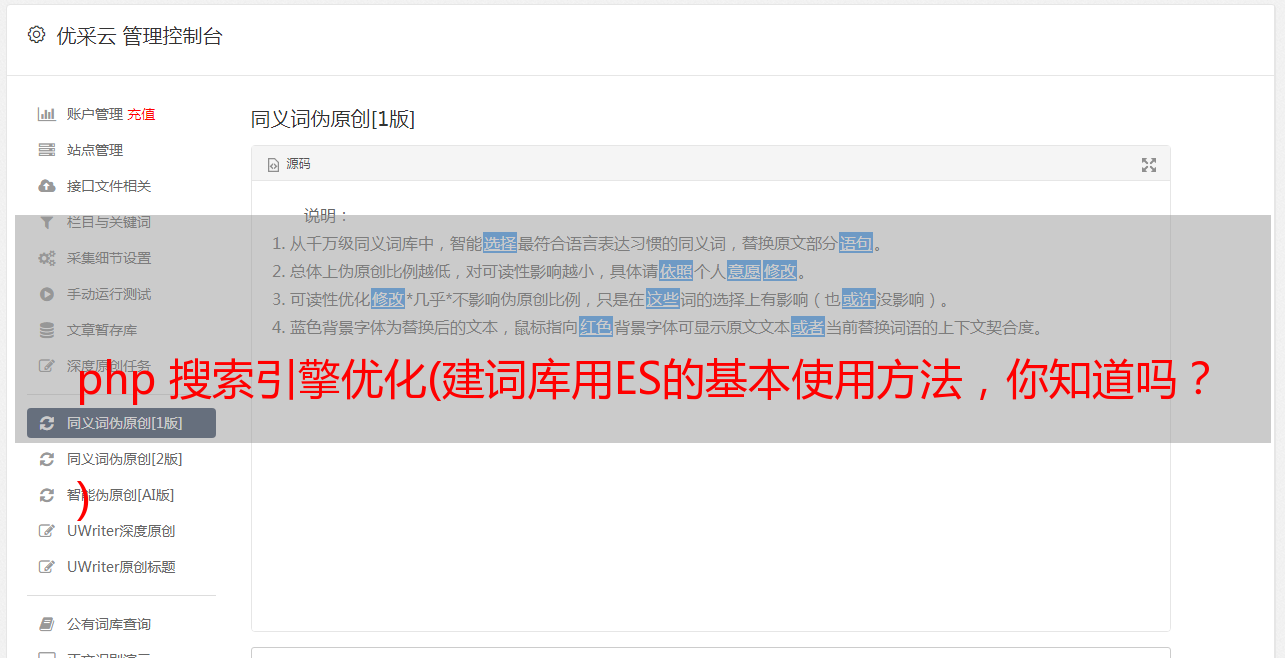Open UWriter原创标题 from sidebar
Viewport: 1285px width, 658px height.
point(121,567)
